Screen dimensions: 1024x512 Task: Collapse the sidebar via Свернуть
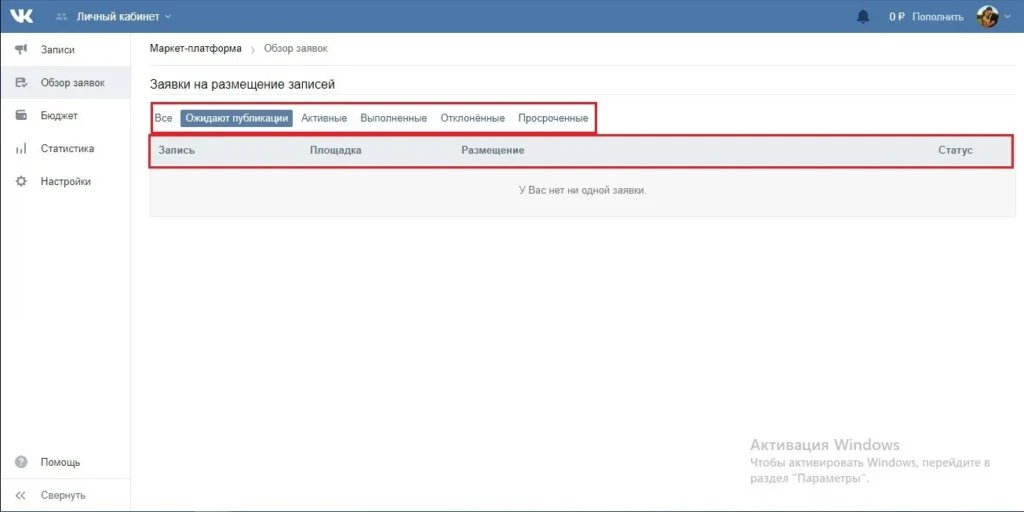(65, 495)
